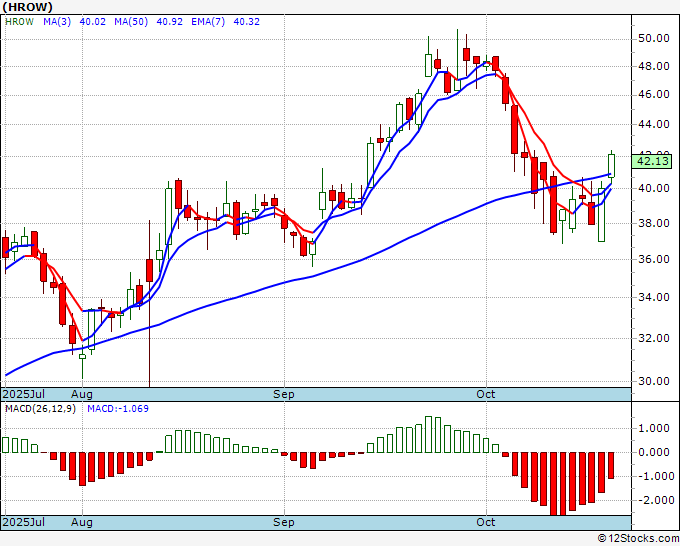Click the EMA(7) value 40.32
This screenshot has width=680, height=546.
247,22
